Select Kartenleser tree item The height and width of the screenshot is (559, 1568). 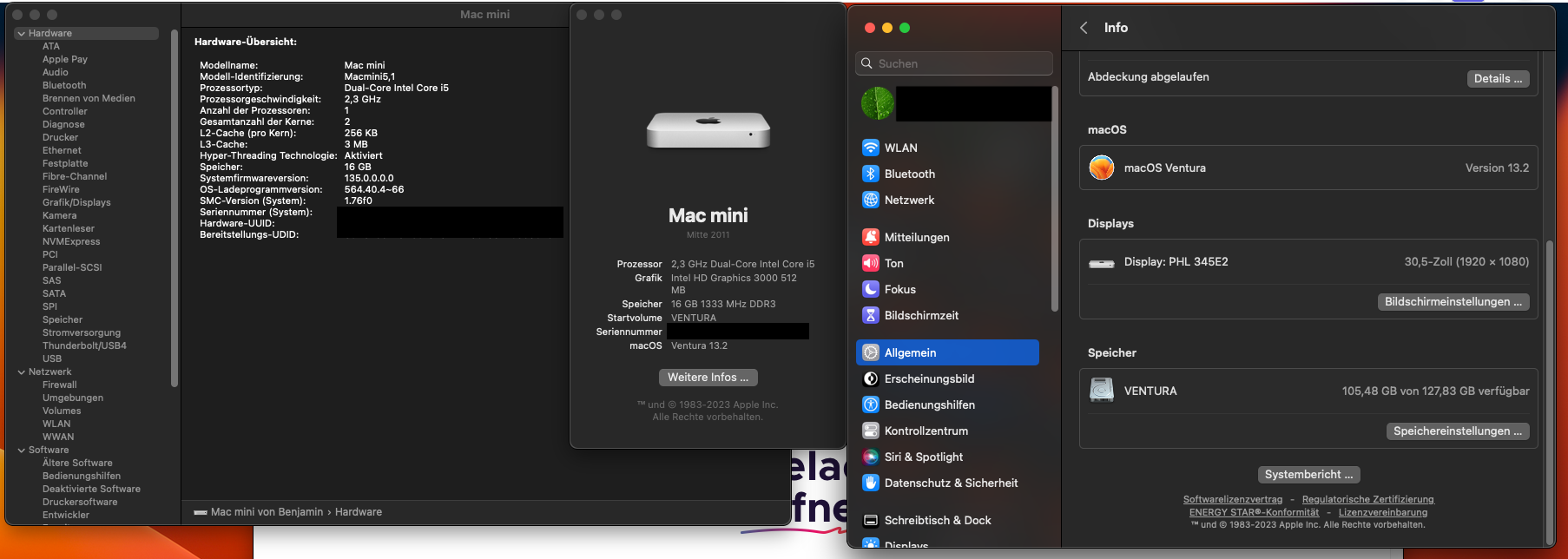69,228
